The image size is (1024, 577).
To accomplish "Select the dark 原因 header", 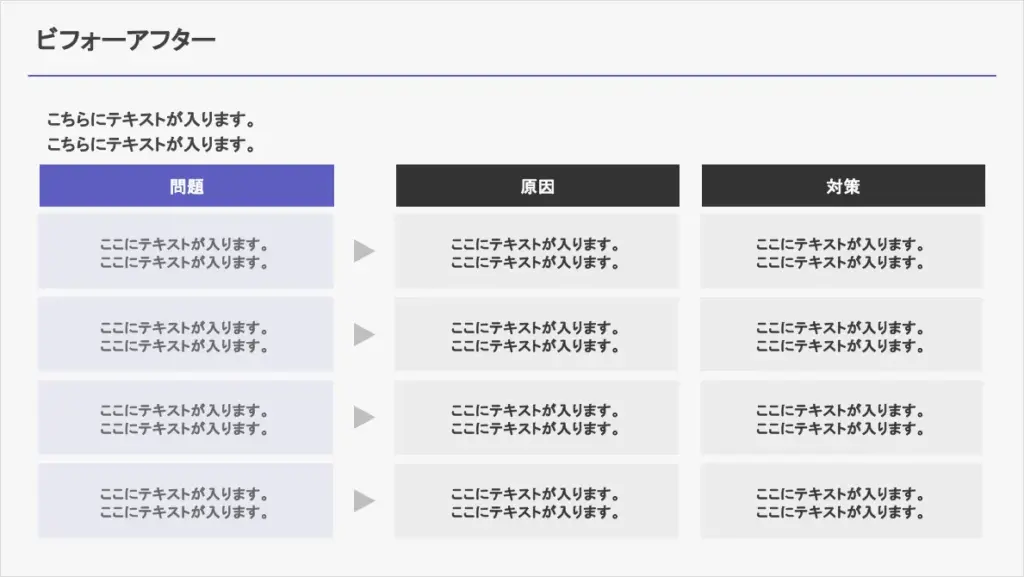I will (537, 186).
